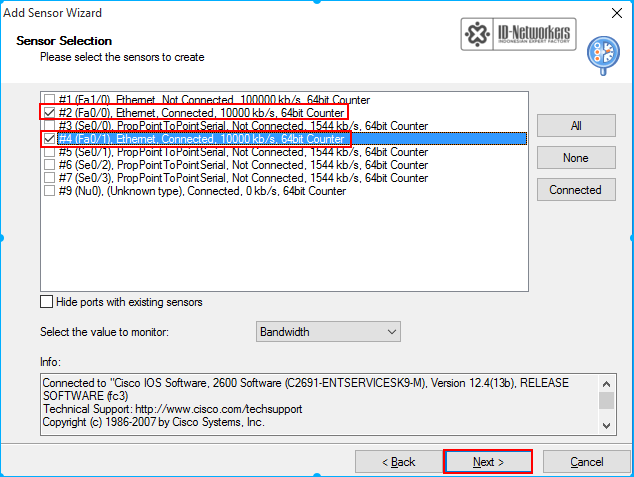Tick the #9 (Nu0) unknown type sensor

pyautogui.click(x=49, y=190)
